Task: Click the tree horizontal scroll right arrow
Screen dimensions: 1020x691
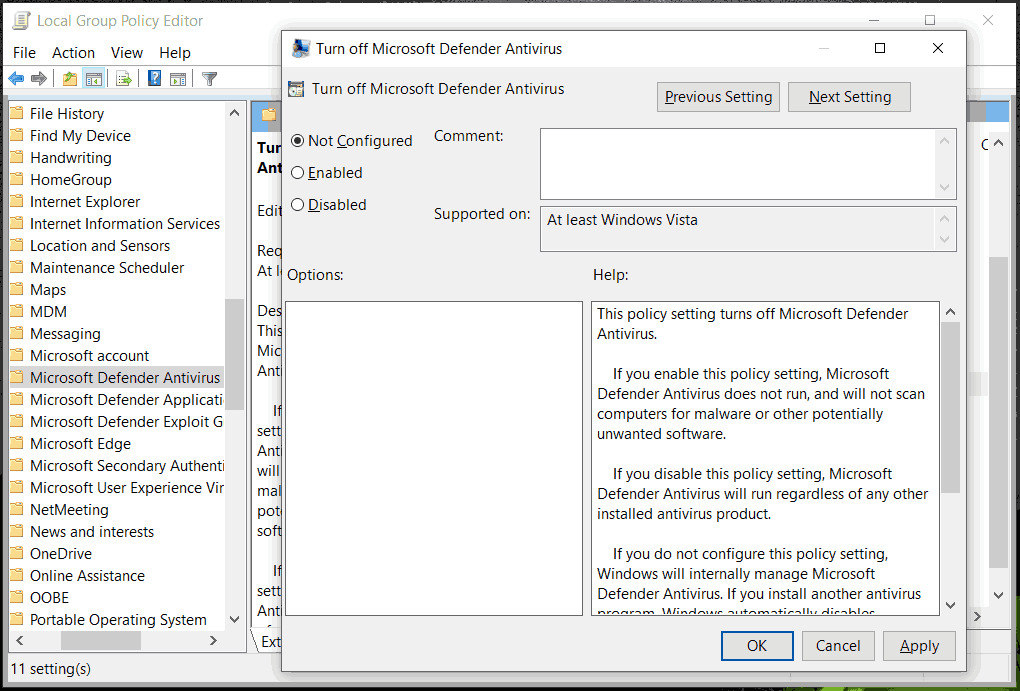Action: (213, 640)
